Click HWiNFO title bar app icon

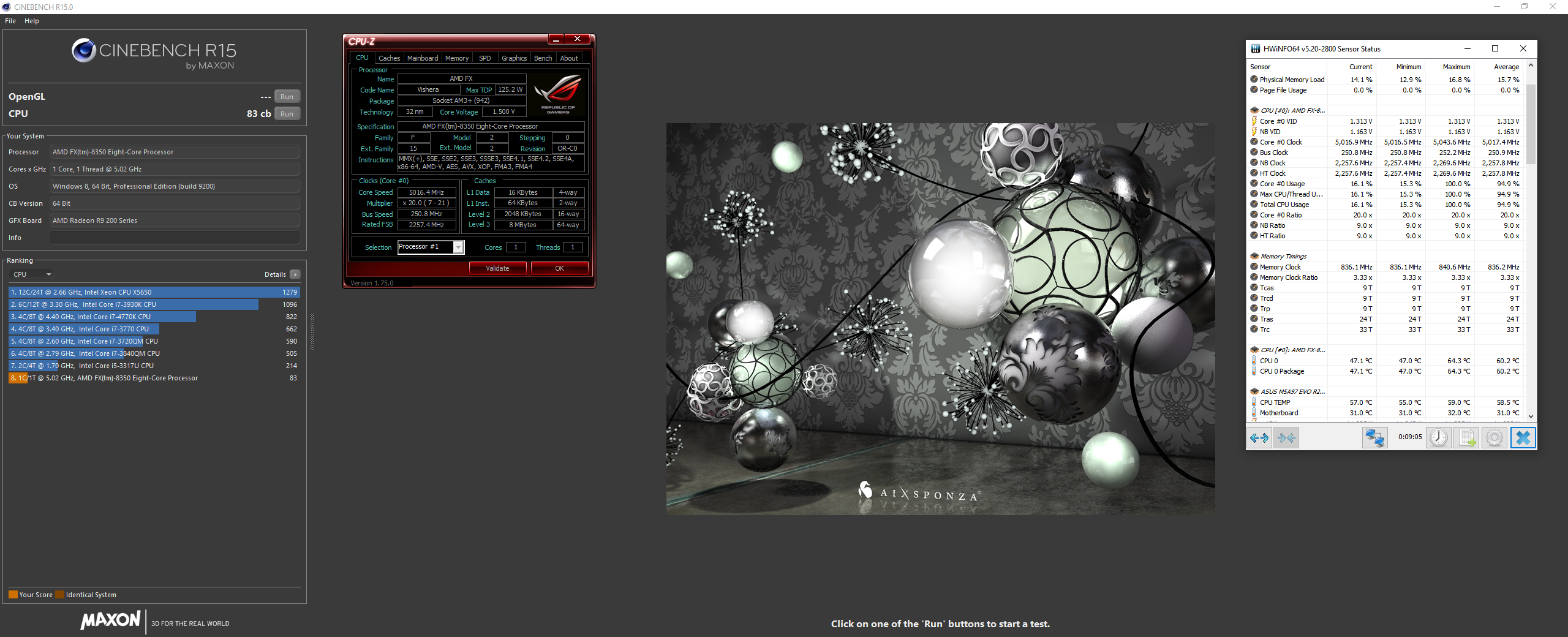[1255, 49]
